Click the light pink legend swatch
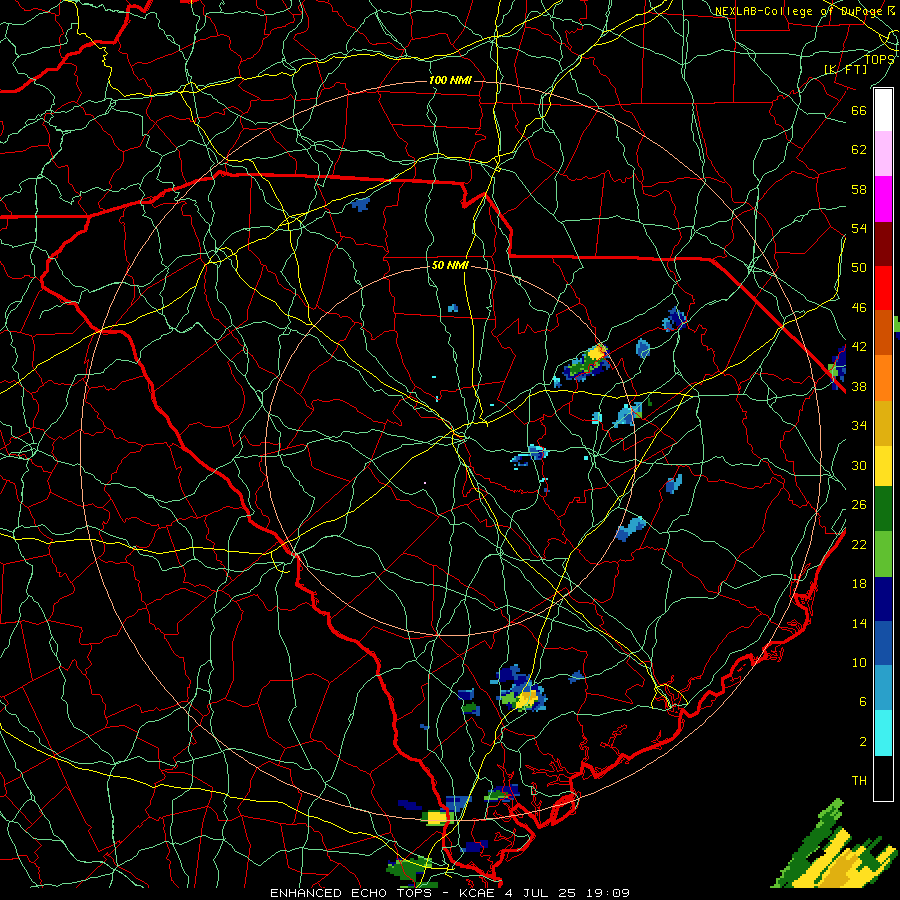 (x=883, y=154)
